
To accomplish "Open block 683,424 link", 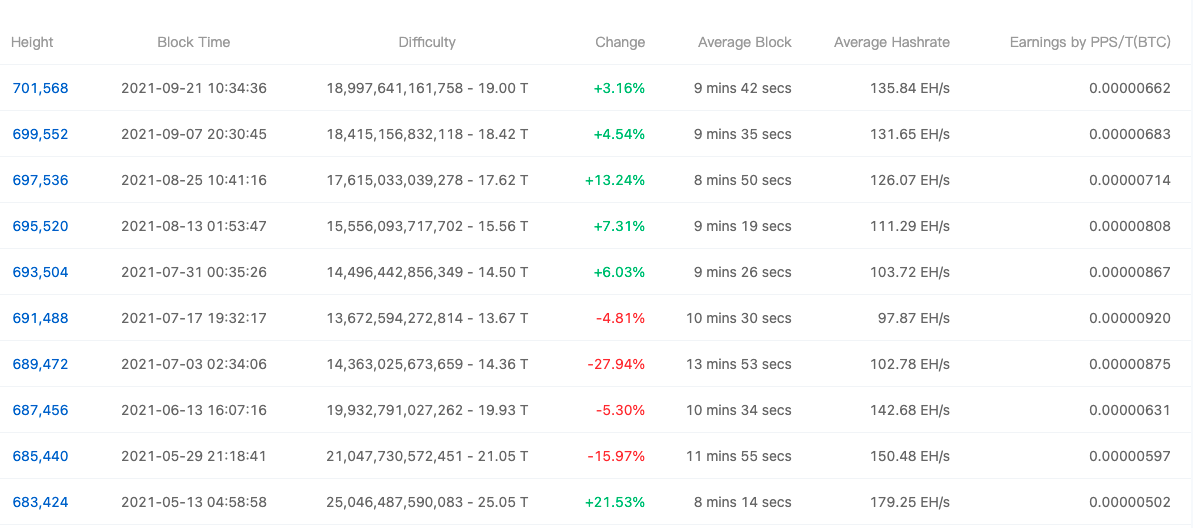I will coord(40,502).
